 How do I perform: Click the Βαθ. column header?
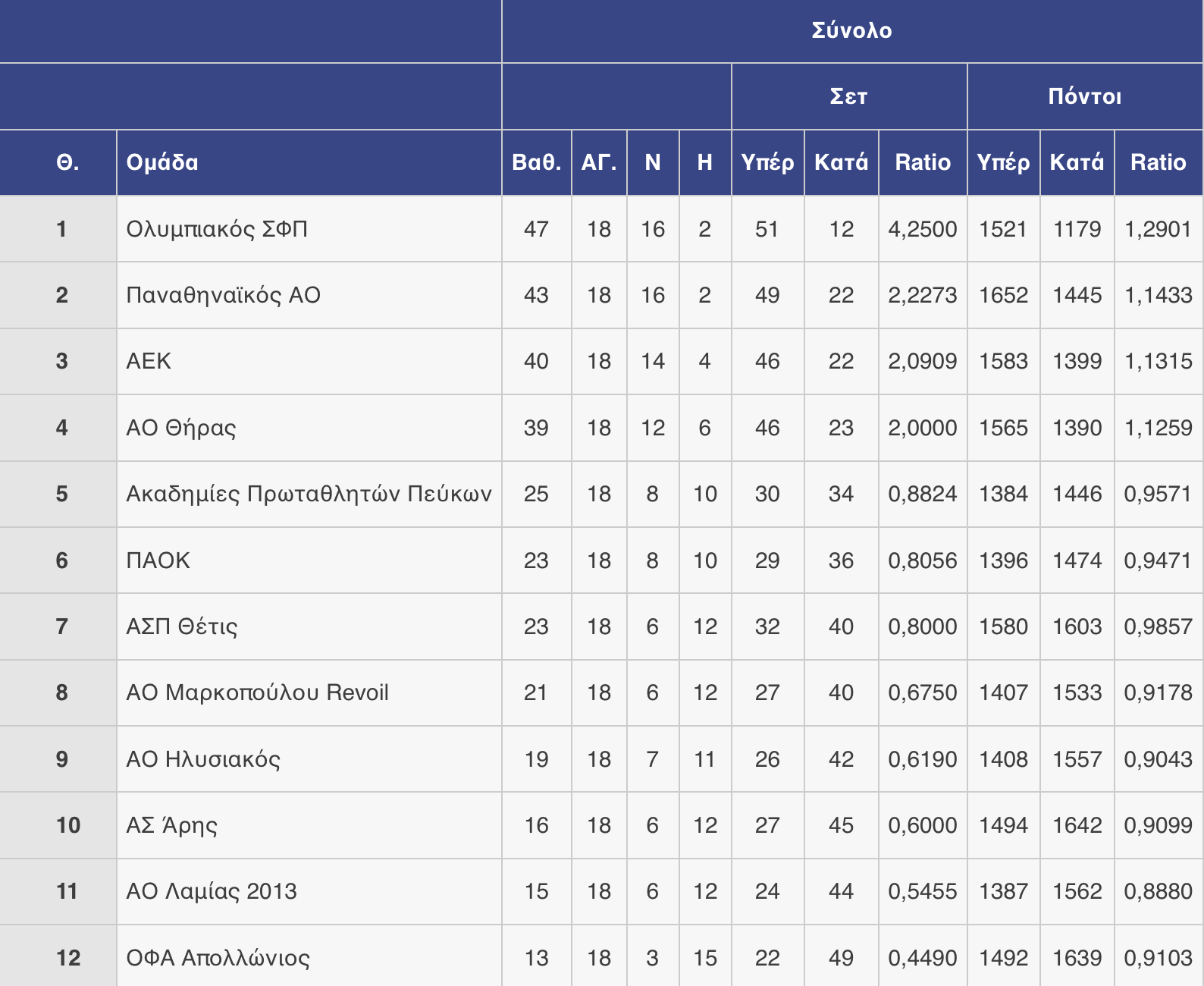click(x=536, y=162)
